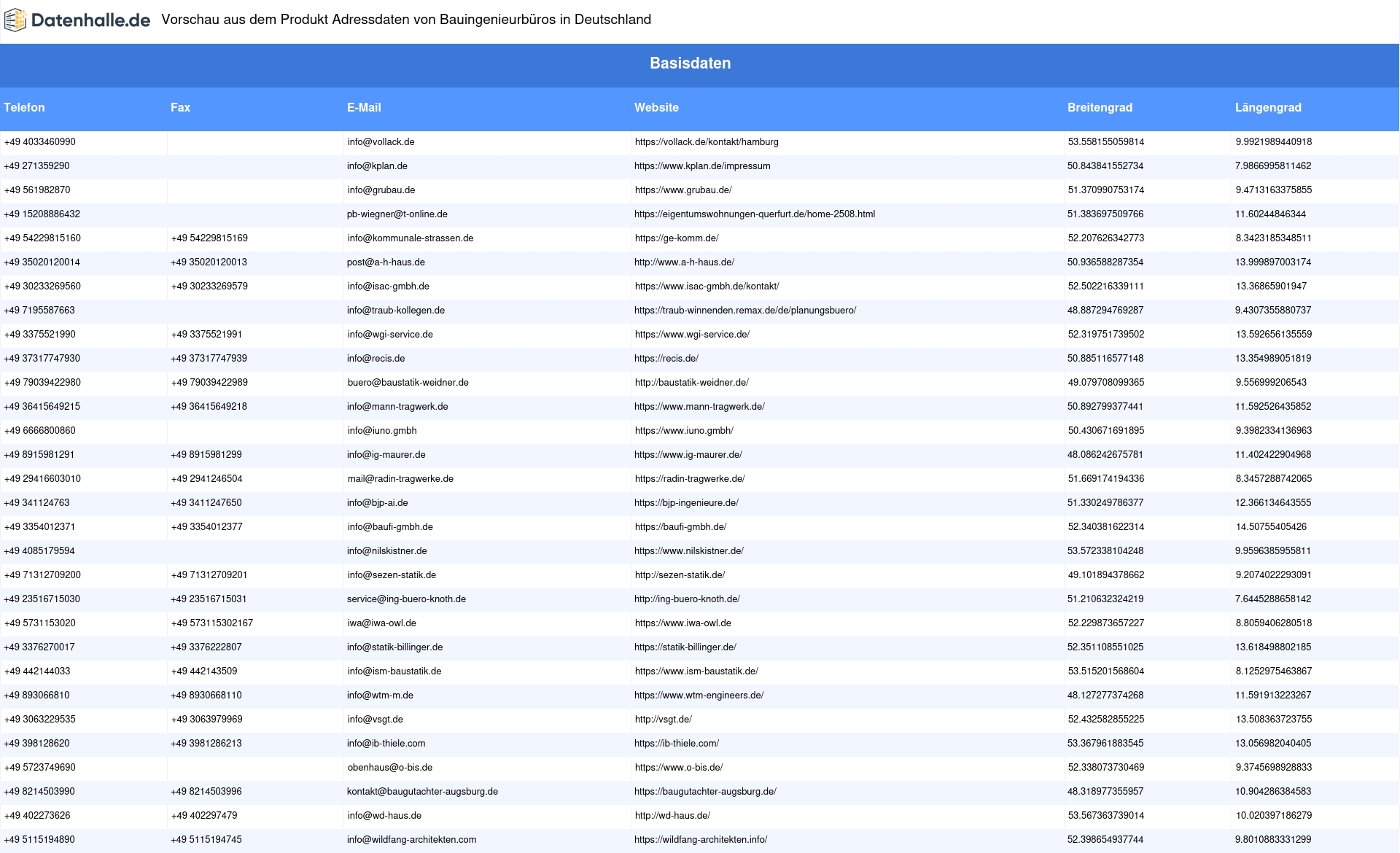Screen dimensions: 1400x853
Task: Click fax number +49 2941246504
Action: point(206,479)
